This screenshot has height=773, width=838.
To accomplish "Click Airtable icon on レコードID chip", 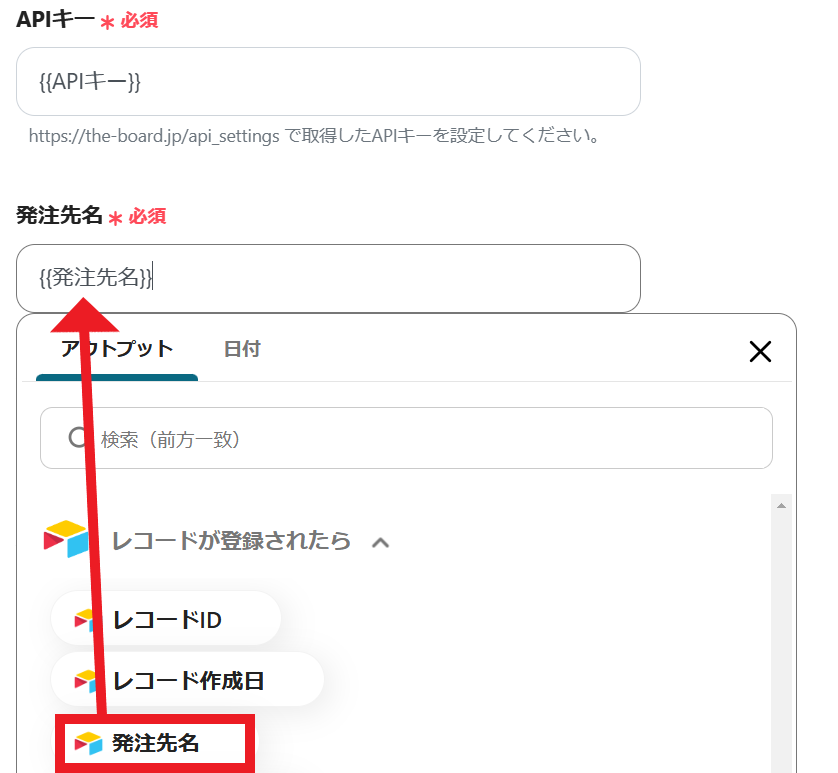I will 85,620.
